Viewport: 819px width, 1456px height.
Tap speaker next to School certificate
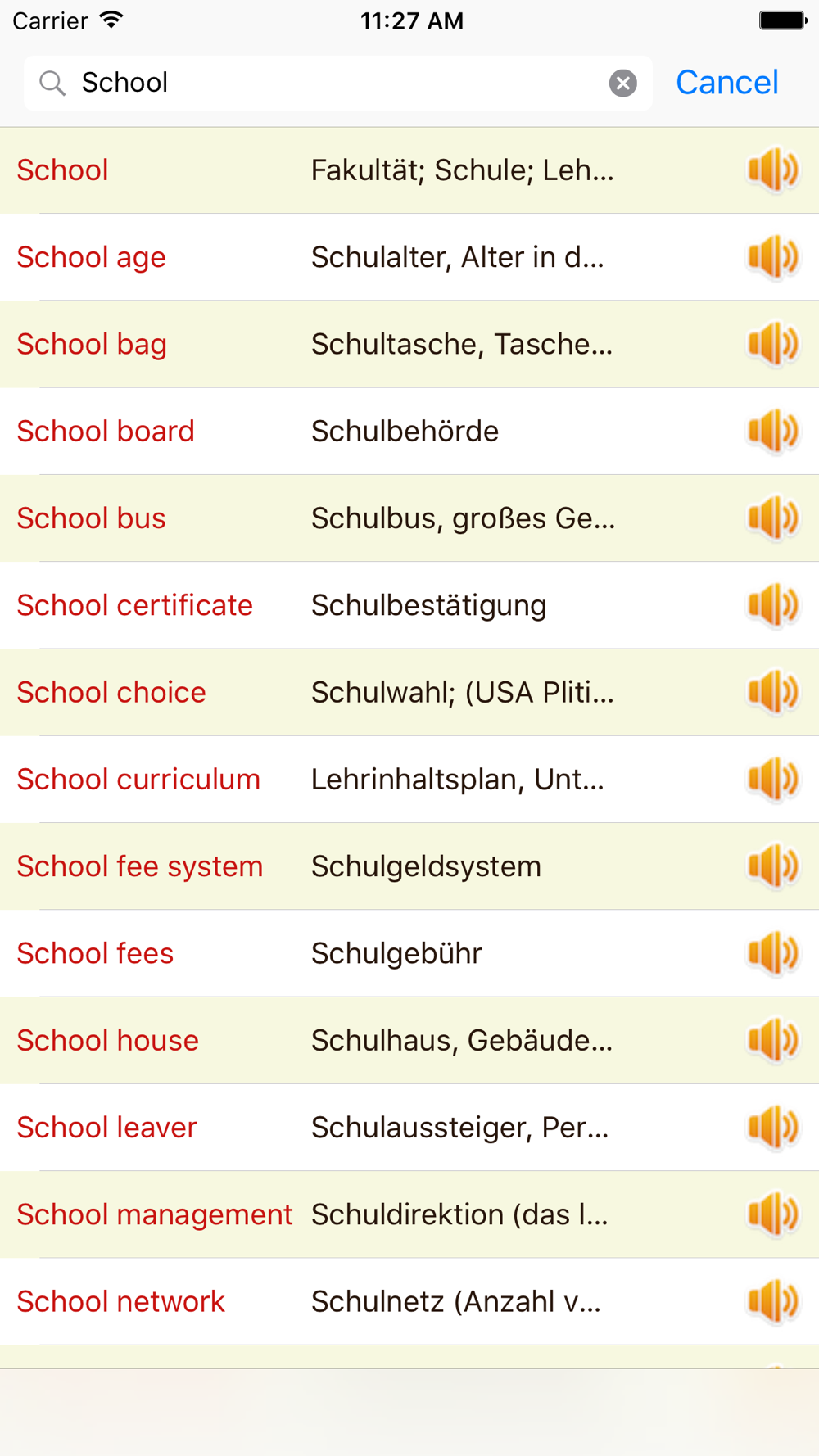(772, 605)
